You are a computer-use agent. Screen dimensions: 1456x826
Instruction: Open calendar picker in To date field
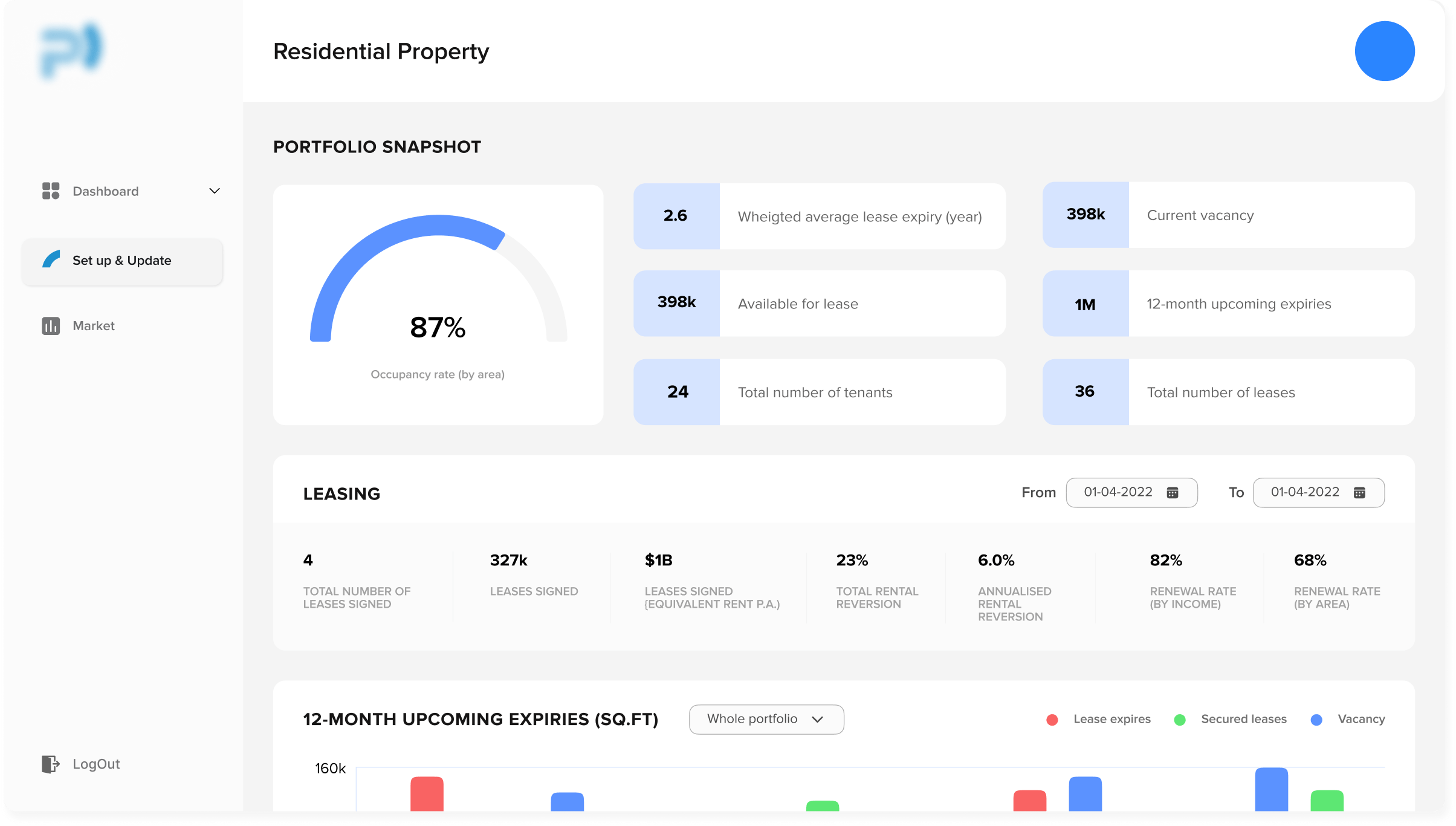point(1359,493)
